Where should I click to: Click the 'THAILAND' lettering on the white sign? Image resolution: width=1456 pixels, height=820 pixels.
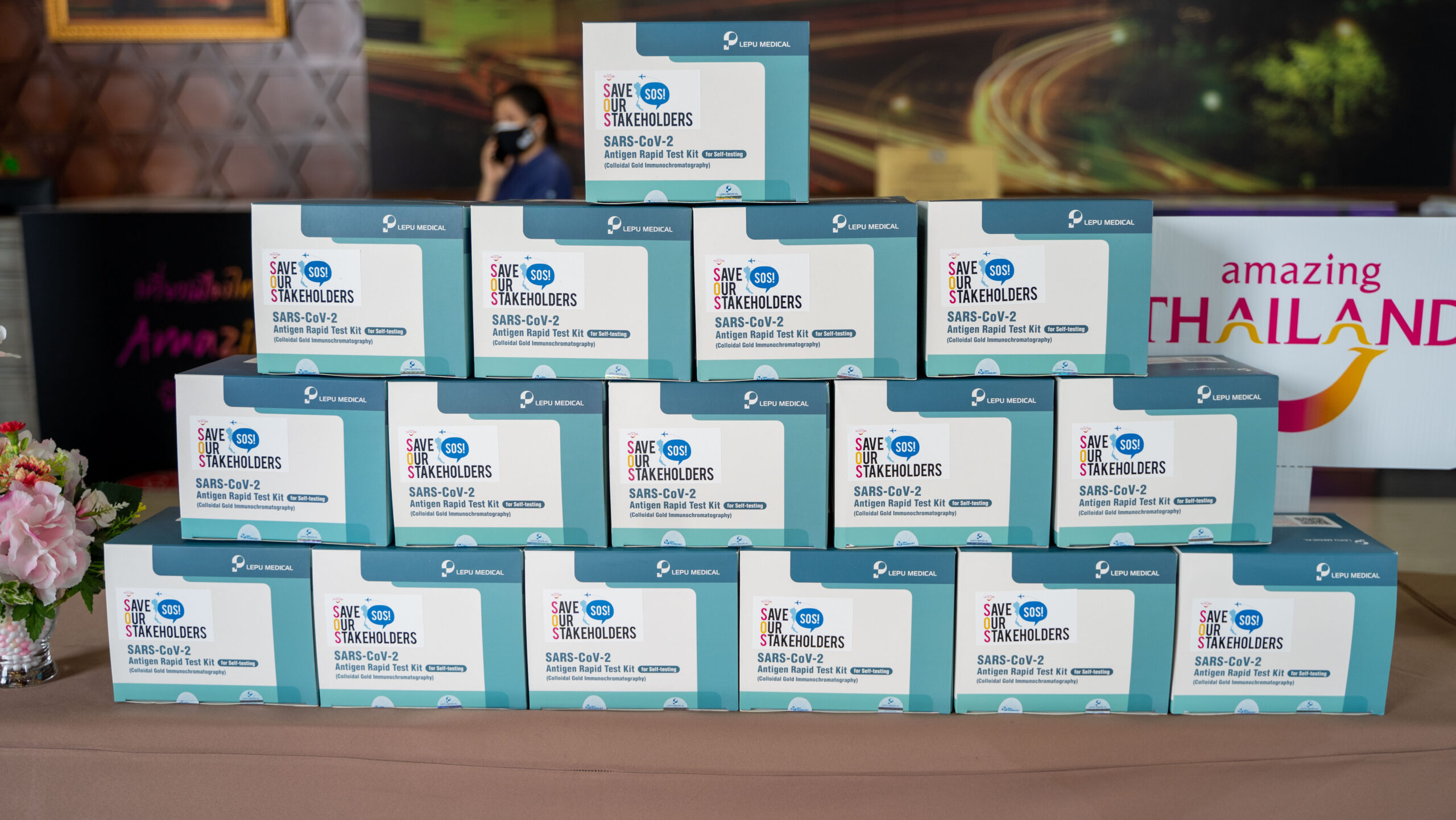pyautogui.click(x=1302, y=322)
